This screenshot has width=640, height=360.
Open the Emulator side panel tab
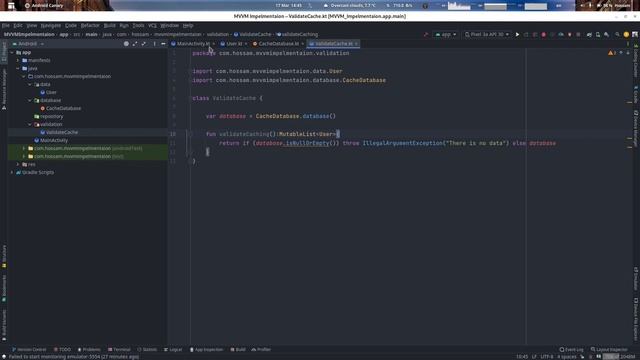tap(636, 278)
